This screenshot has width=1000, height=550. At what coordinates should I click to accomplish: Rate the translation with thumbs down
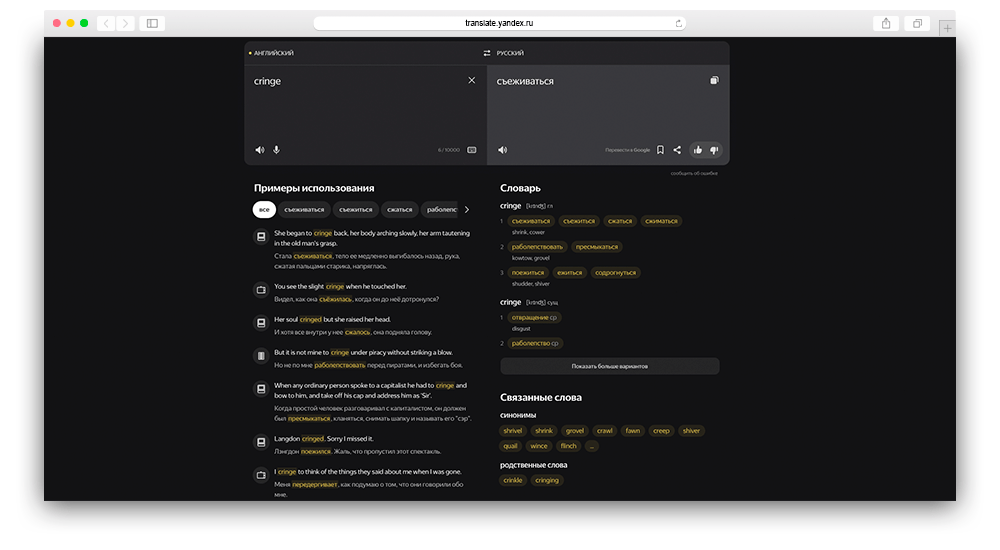[714, 150]
